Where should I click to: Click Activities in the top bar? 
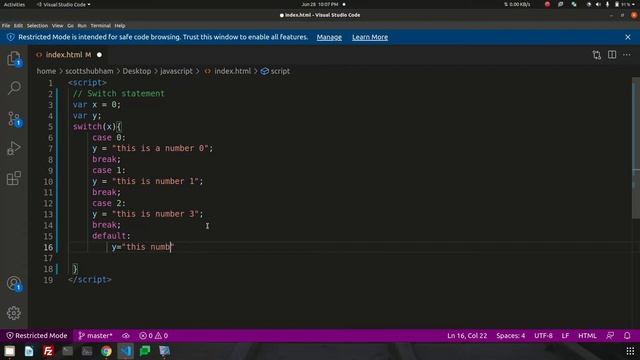point(14,4)
